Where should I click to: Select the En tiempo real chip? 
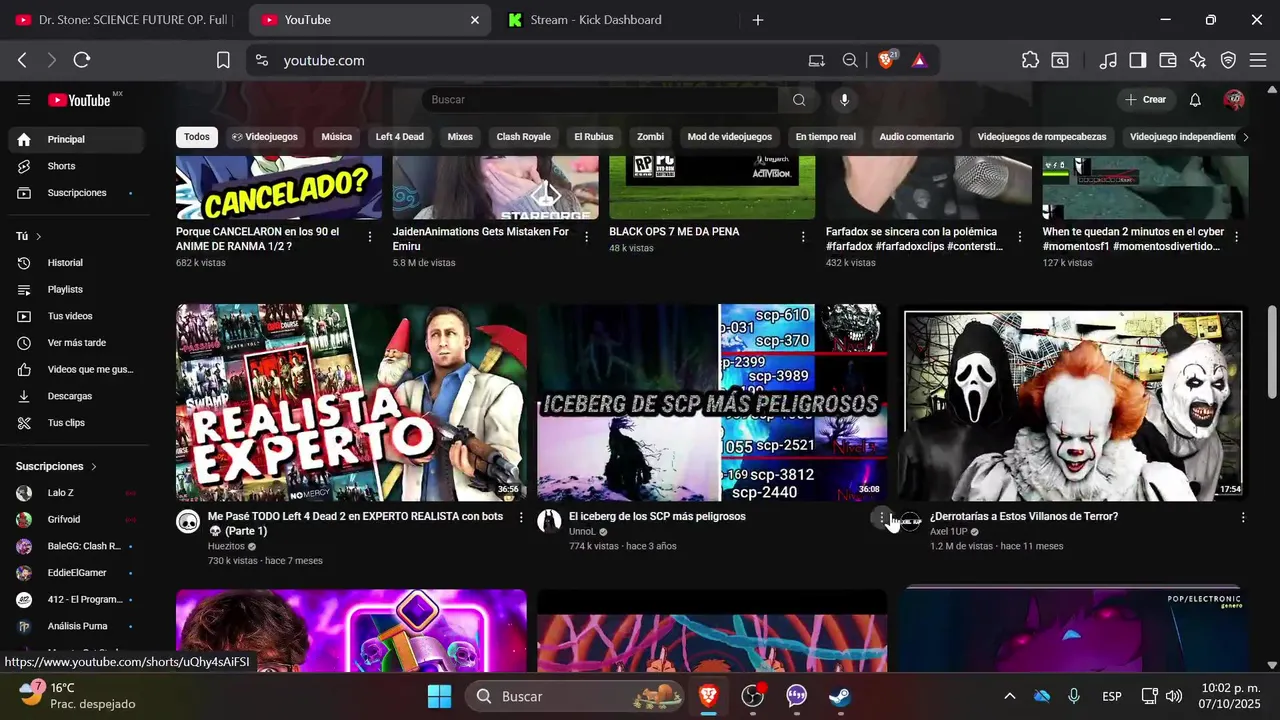(826, 137)
